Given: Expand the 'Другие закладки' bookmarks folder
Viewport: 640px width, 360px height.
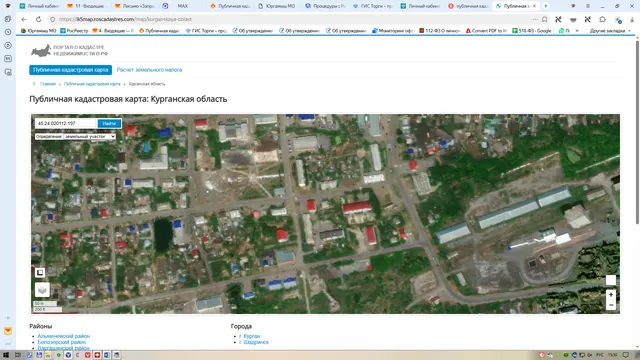Looking at the screenshot, I should click(610, 31).
